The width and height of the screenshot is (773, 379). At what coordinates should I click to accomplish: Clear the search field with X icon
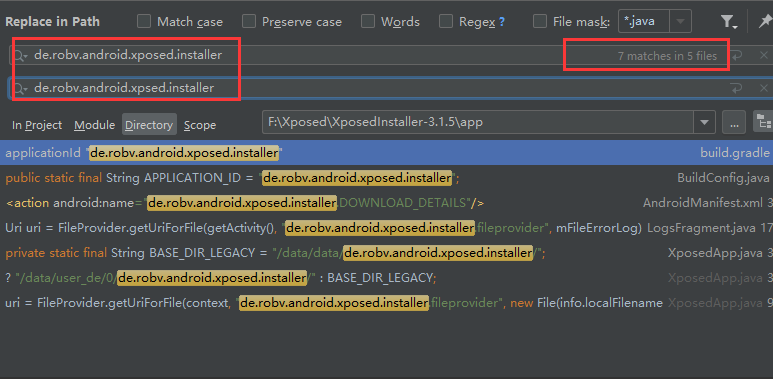tap(764, 55)
